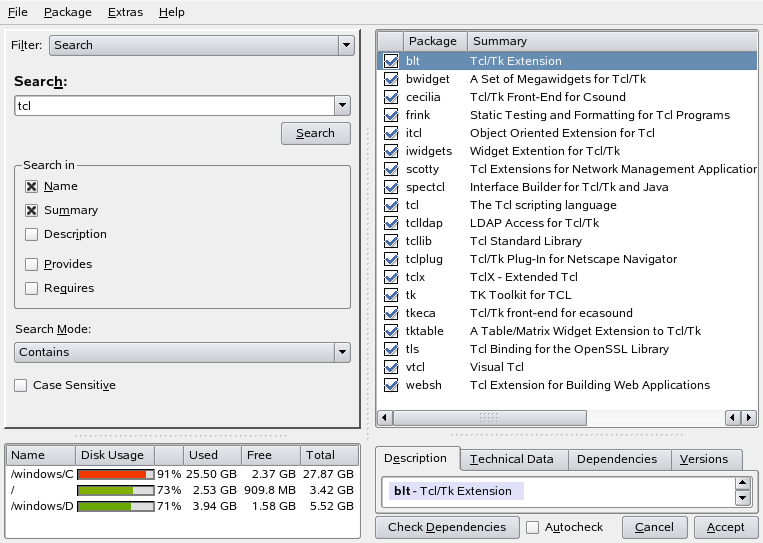Image resolution: width=763 pixels, height=543 pixels.
Task: Toggle the tk package checkbox
Action: [391, 295]
